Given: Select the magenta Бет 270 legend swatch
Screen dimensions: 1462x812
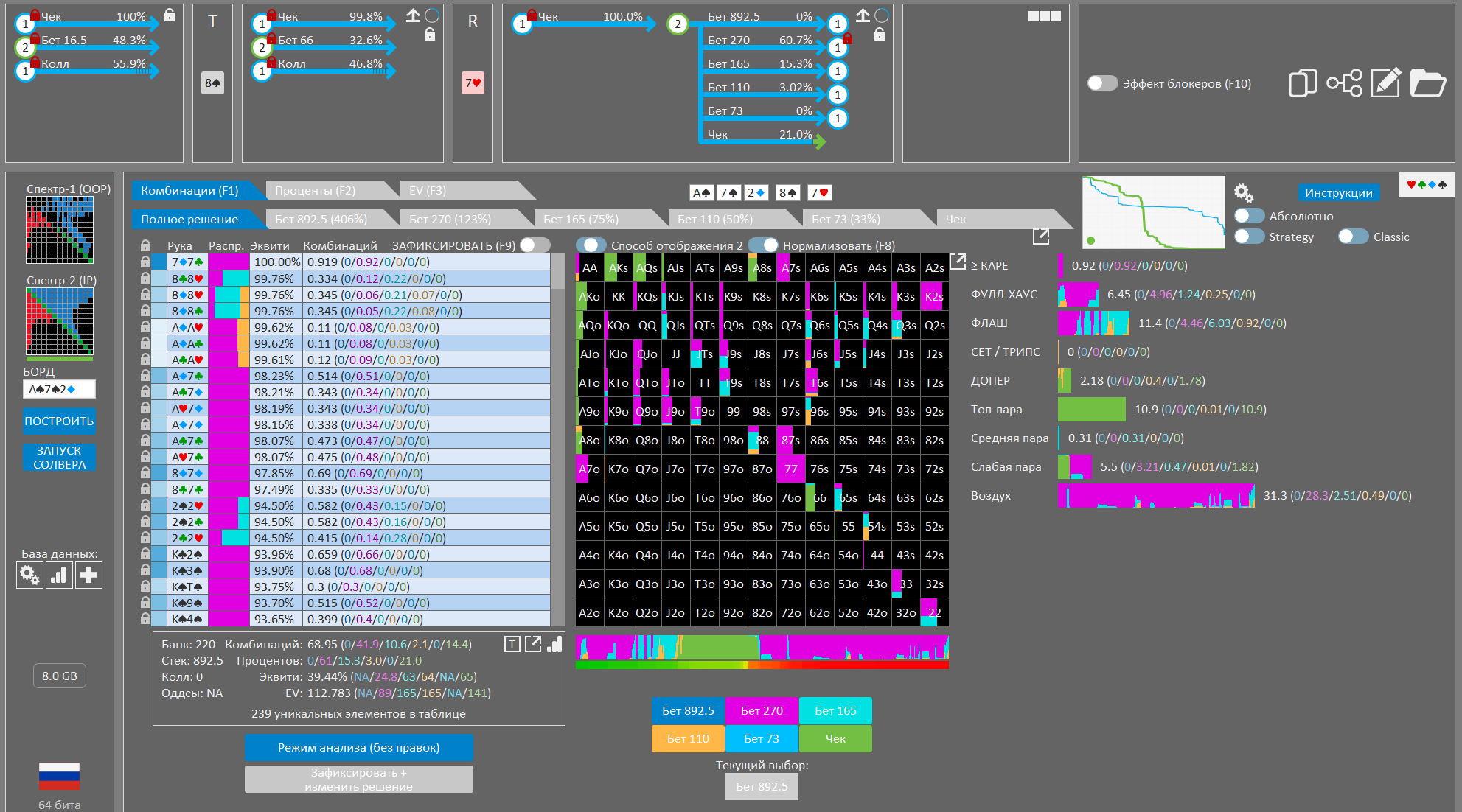Looking at the screenshot, I should tap(762, 710).
